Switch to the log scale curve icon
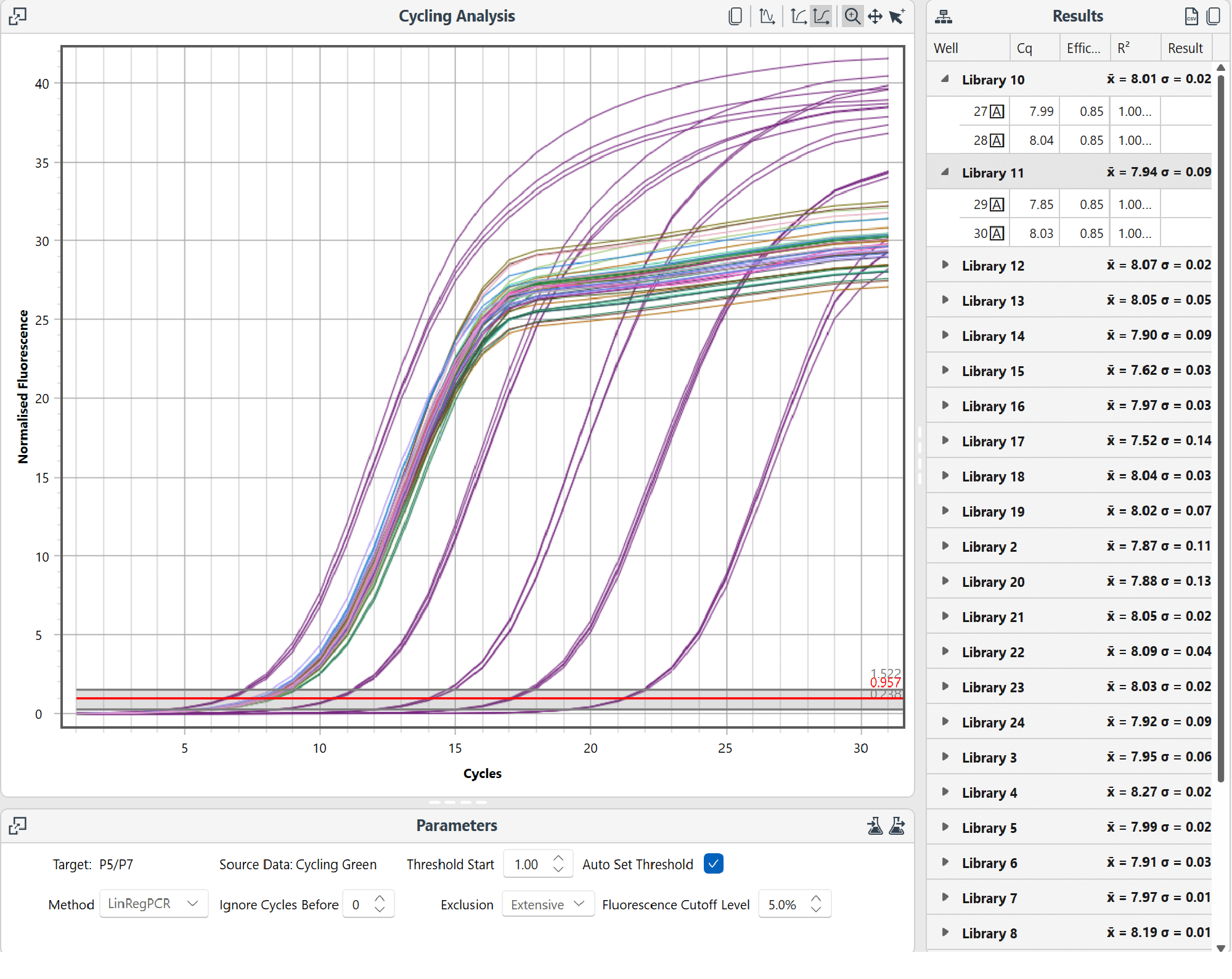The image size is (1232, 979). [799, 16]
